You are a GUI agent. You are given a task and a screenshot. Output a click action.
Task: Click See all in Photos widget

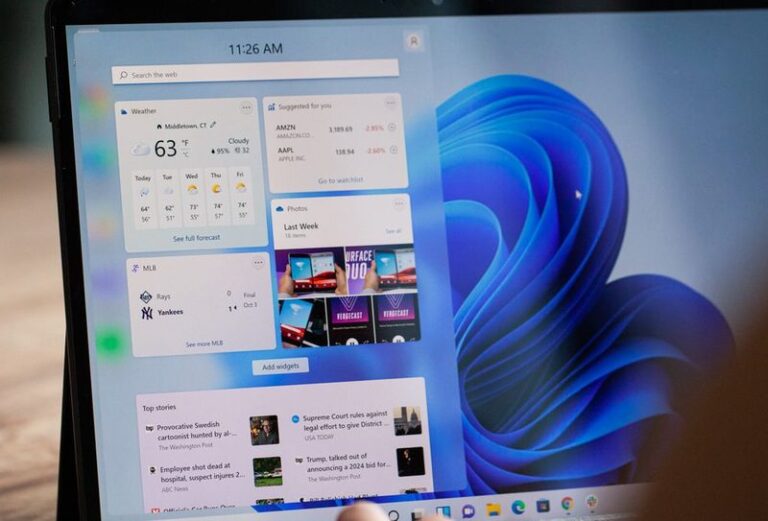[393, 231]
